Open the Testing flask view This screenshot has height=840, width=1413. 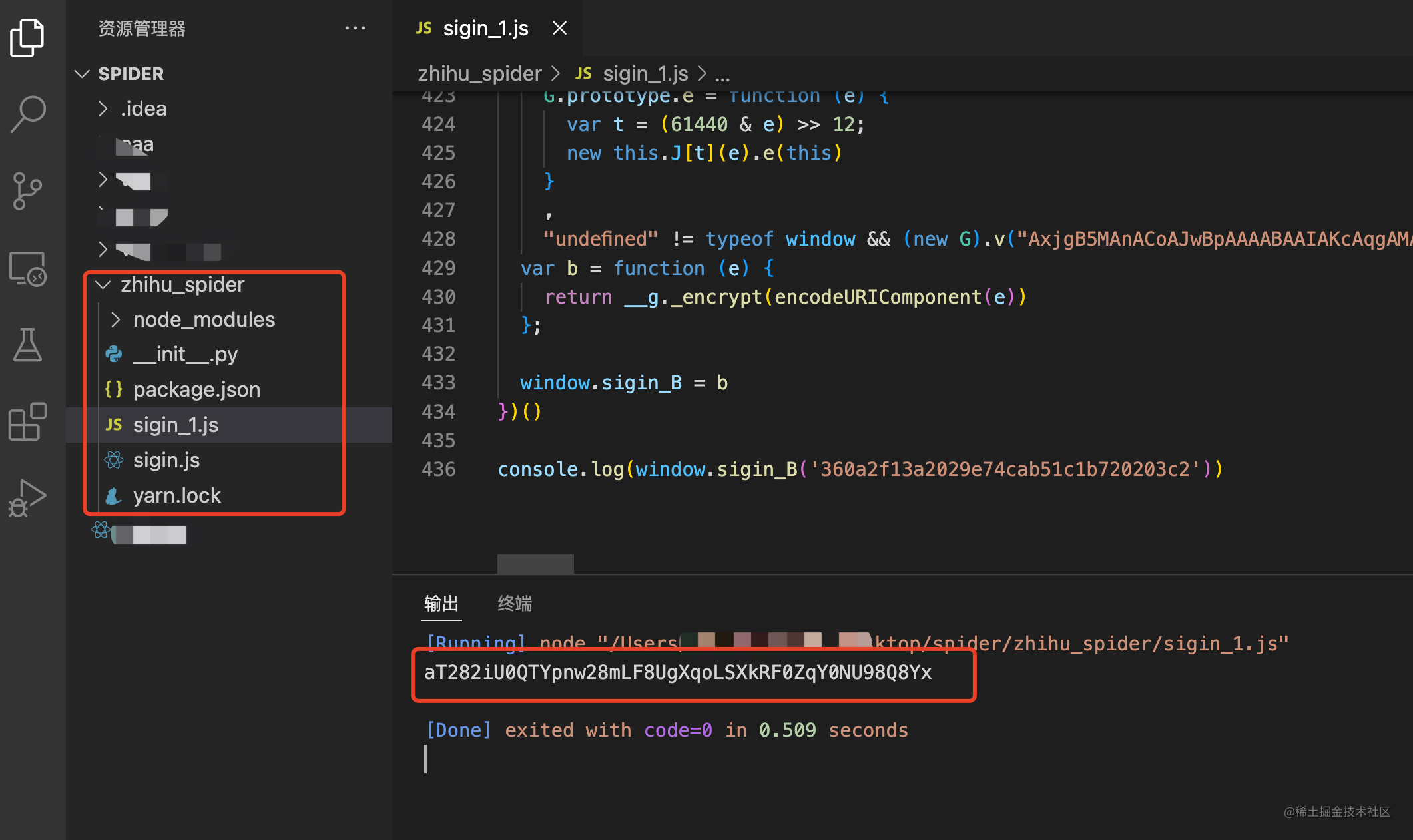[x=27, y=345]
